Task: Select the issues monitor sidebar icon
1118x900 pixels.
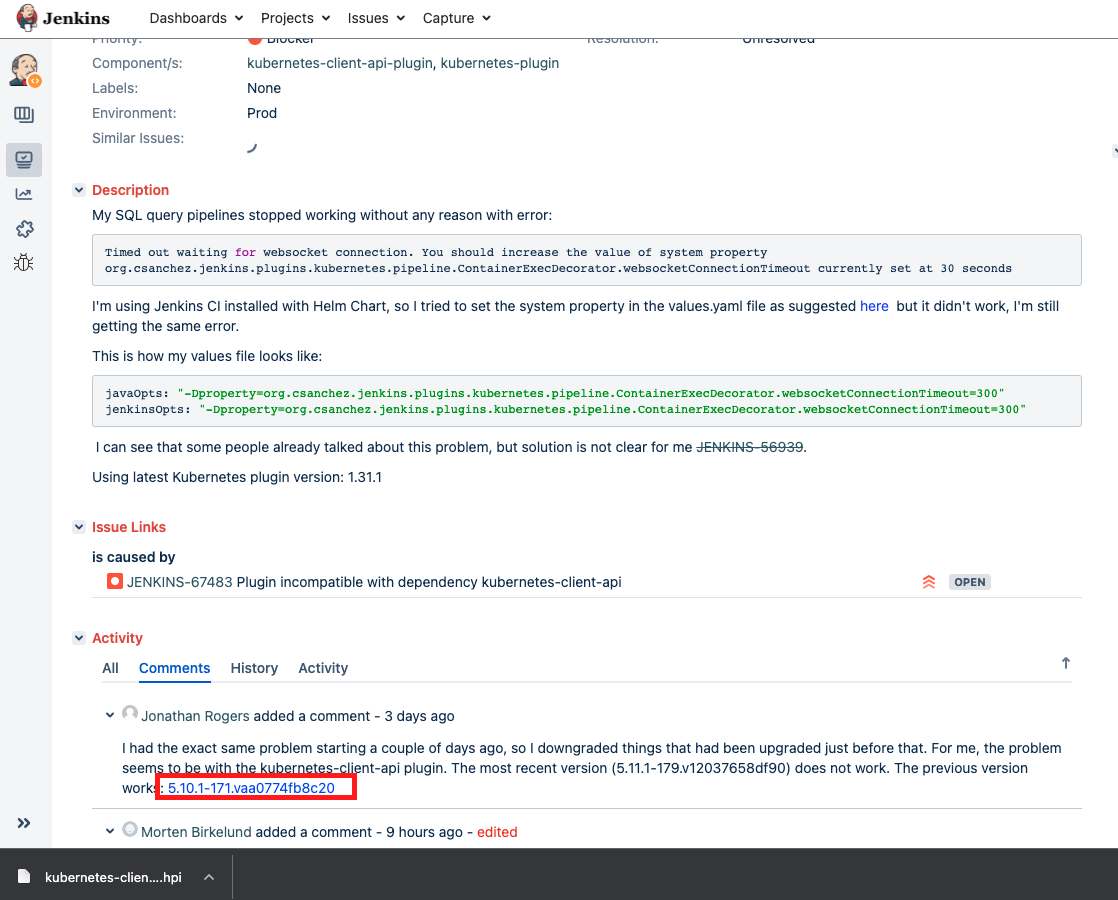Action: point(24,160)
